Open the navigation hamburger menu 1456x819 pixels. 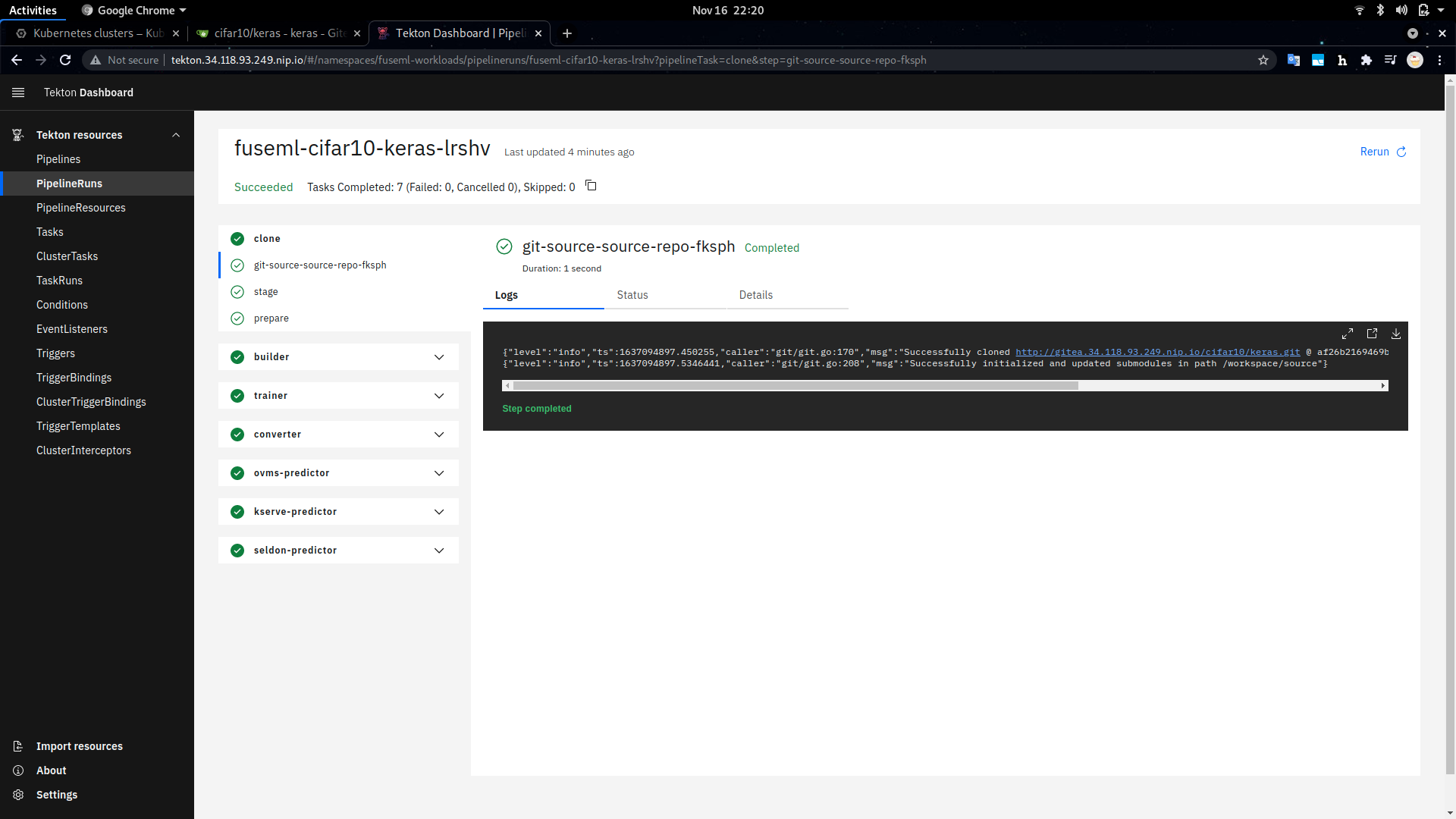pyautogui.click(x=17, y=92)
